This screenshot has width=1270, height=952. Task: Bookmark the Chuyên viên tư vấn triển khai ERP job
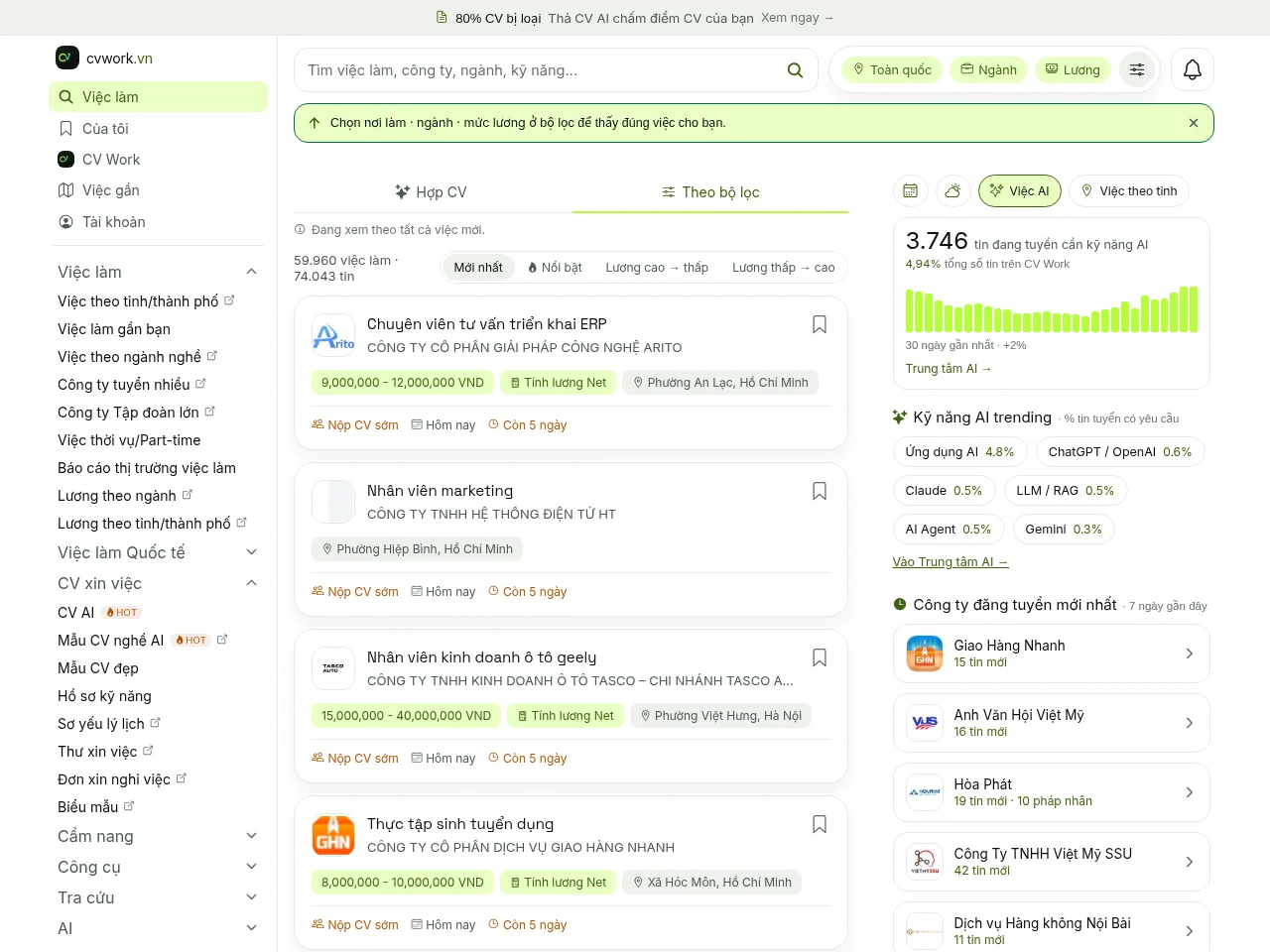[820, 324]
